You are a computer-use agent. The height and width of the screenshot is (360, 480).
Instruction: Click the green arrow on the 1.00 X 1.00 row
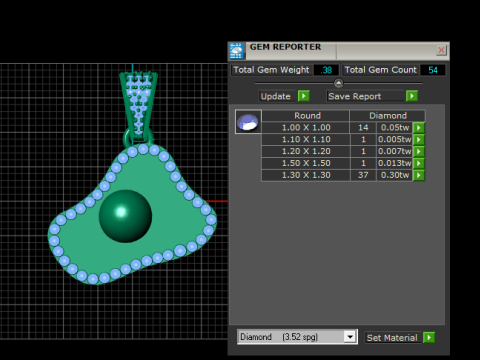419,128
